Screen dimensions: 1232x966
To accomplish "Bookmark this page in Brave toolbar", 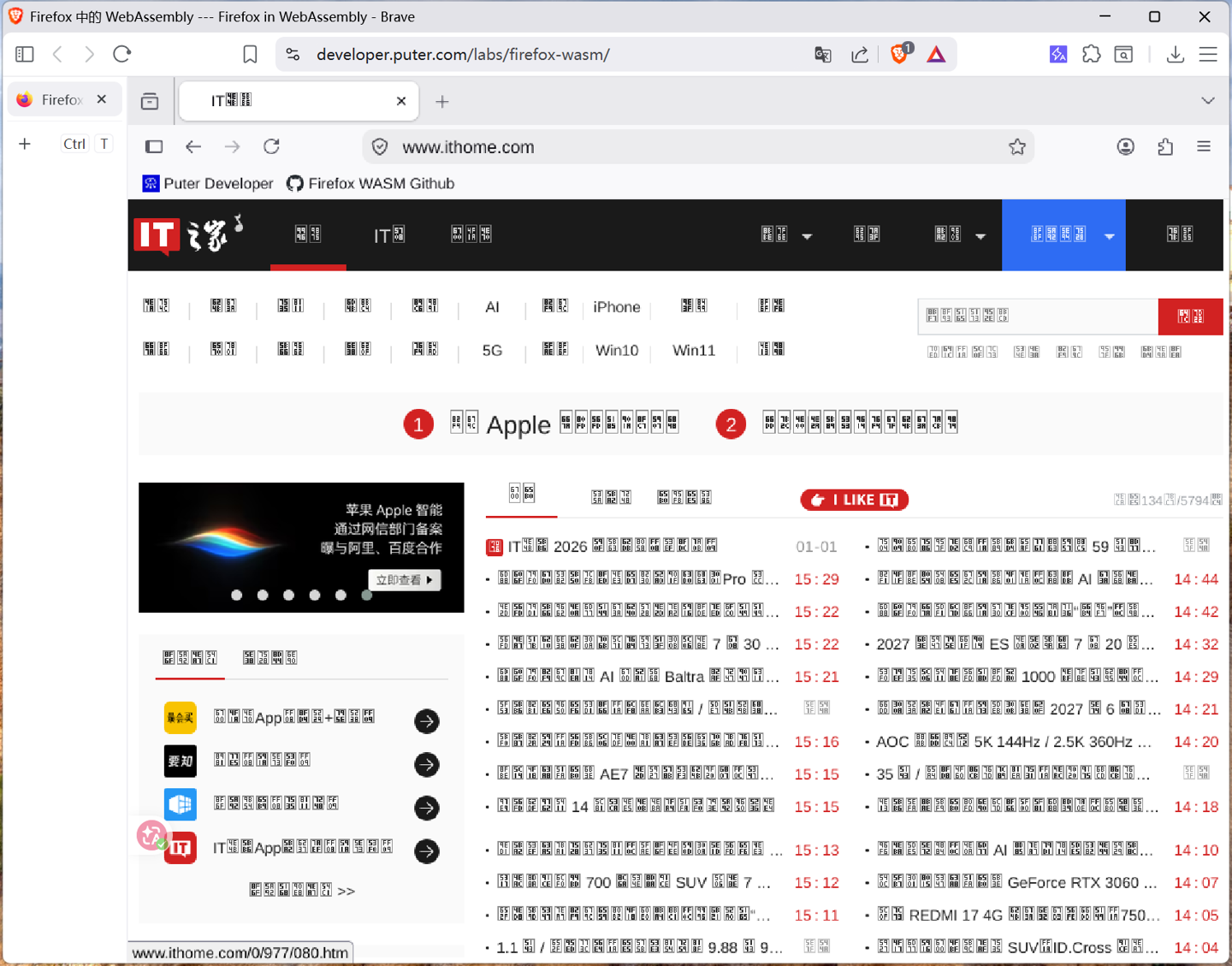I will [250, 55].
